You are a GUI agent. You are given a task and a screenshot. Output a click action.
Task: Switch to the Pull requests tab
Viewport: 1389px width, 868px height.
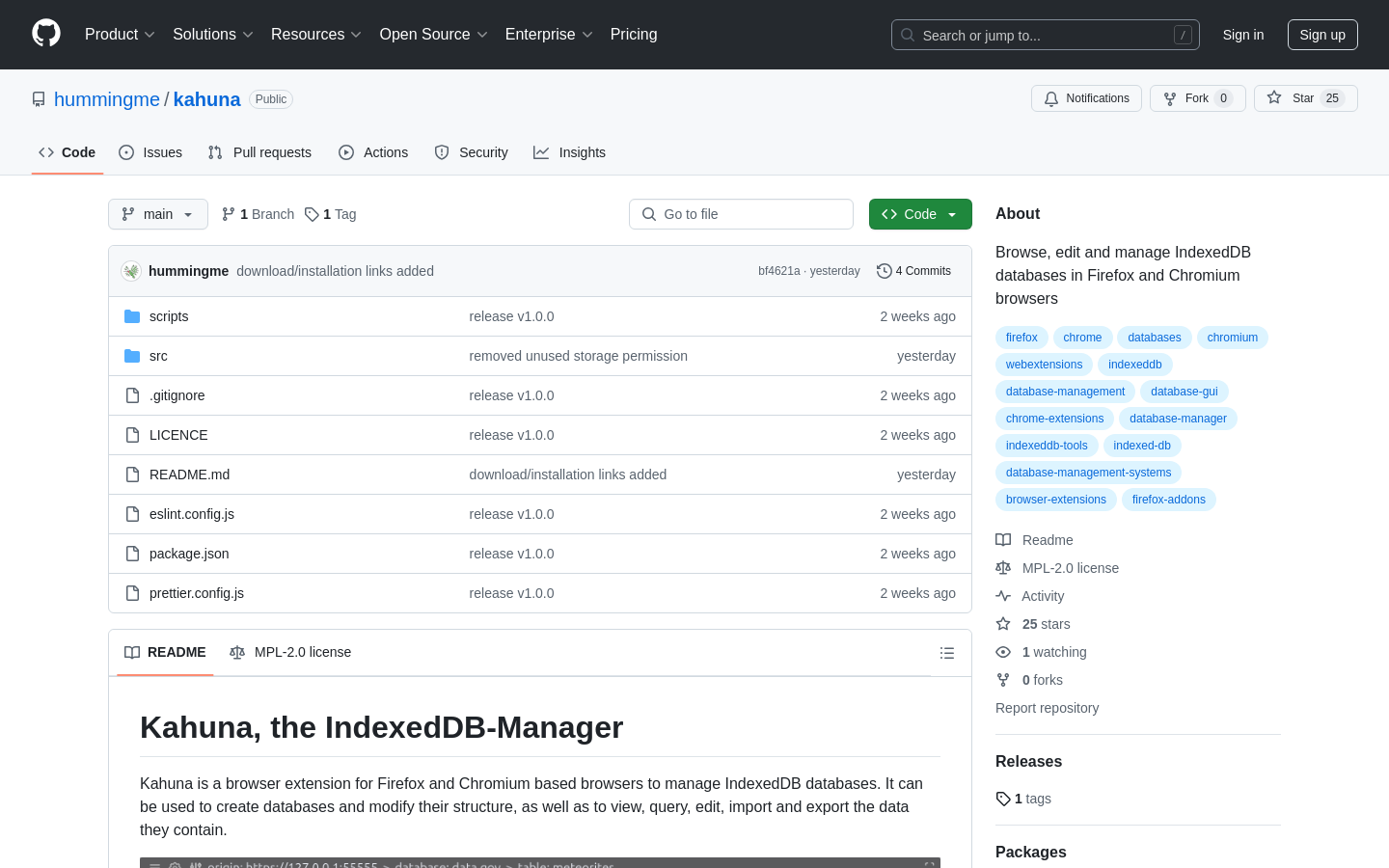[259, 152]
